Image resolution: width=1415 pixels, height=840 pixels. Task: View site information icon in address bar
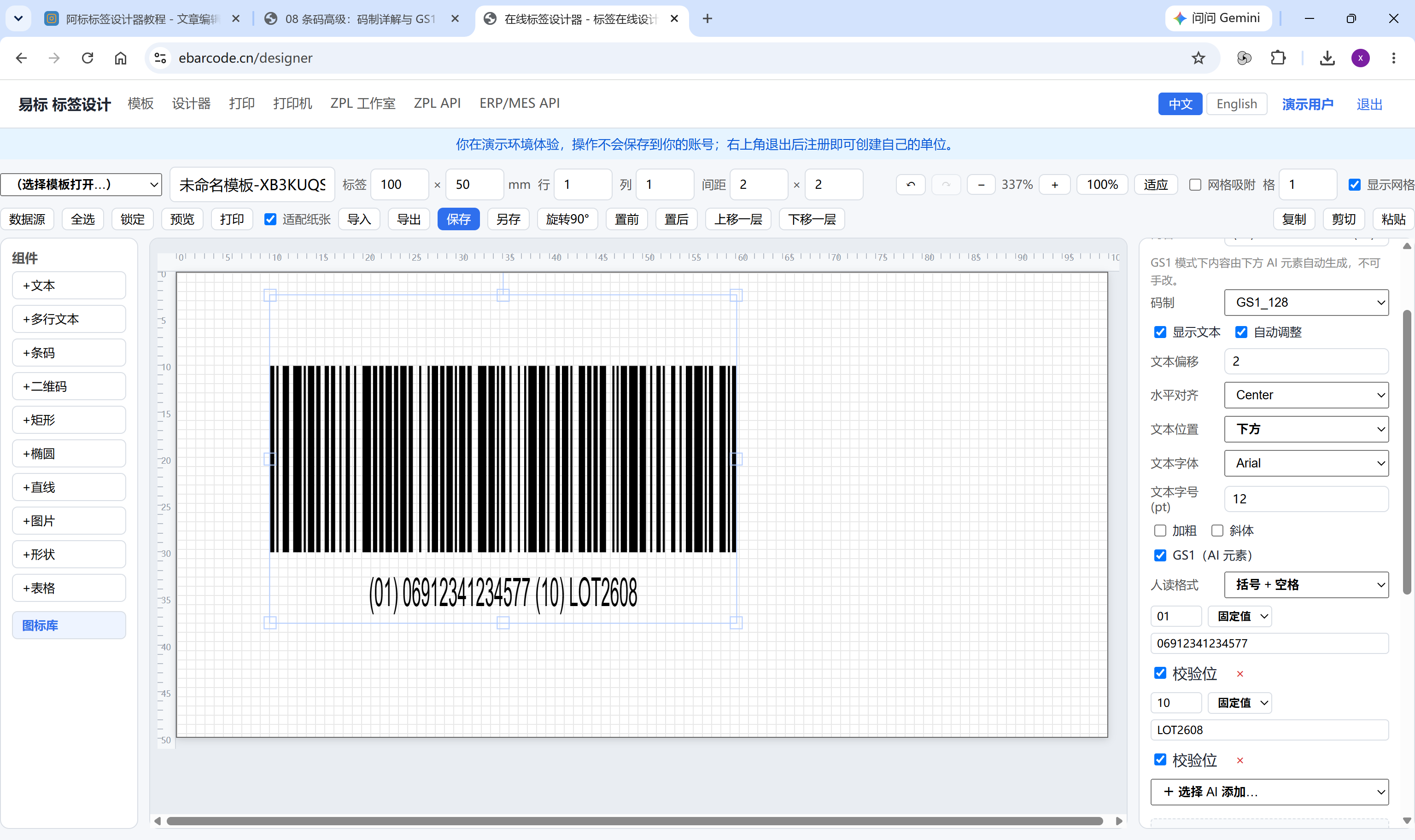(160, 58)
